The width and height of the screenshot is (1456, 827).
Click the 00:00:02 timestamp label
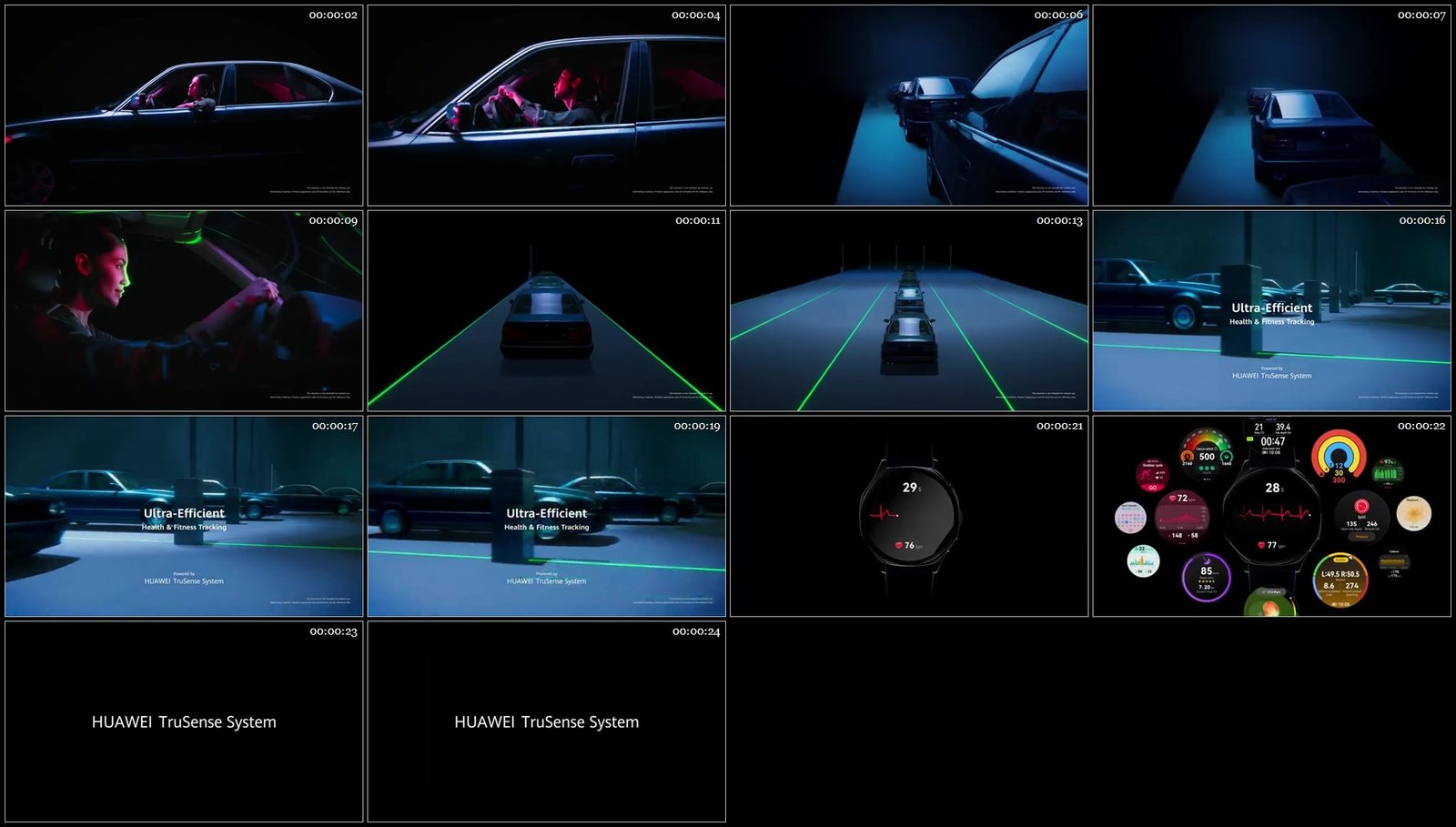[x=333, y=15]
